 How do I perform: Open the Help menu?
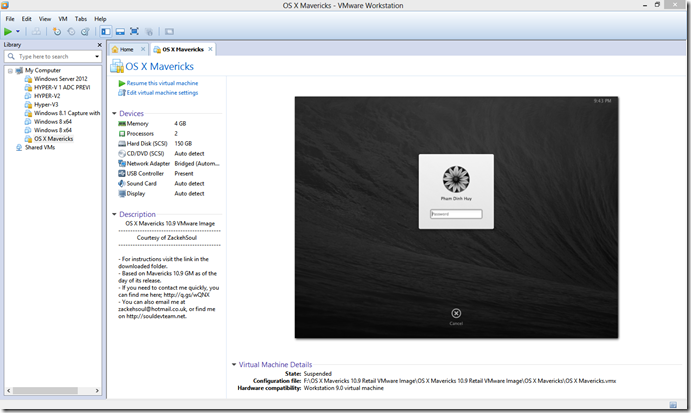pos(100,19)
